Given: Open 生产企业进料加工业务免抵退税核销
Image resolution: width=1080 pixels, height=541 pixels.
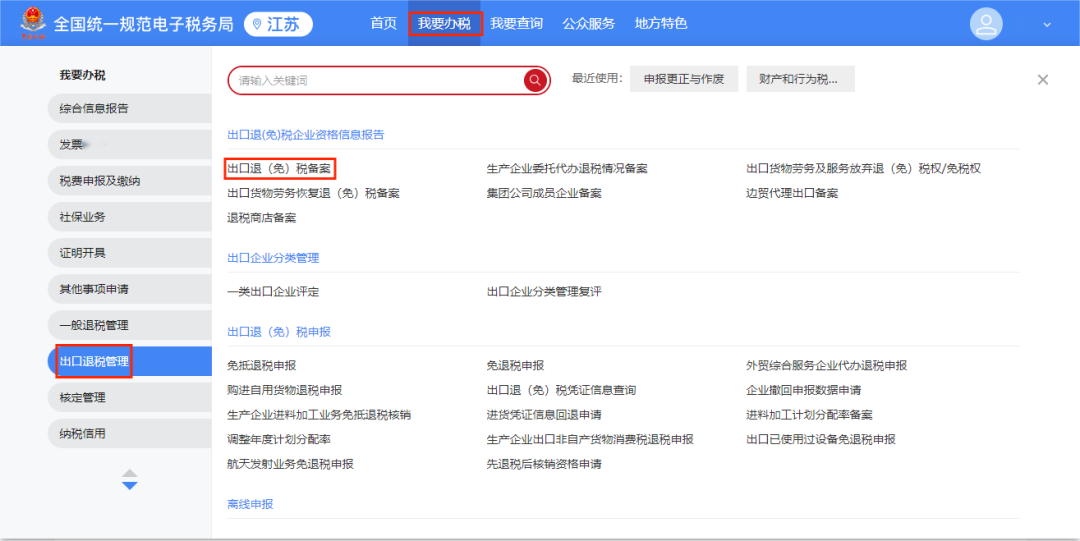Looking at the screenshot, I should [x=320, y=416].
